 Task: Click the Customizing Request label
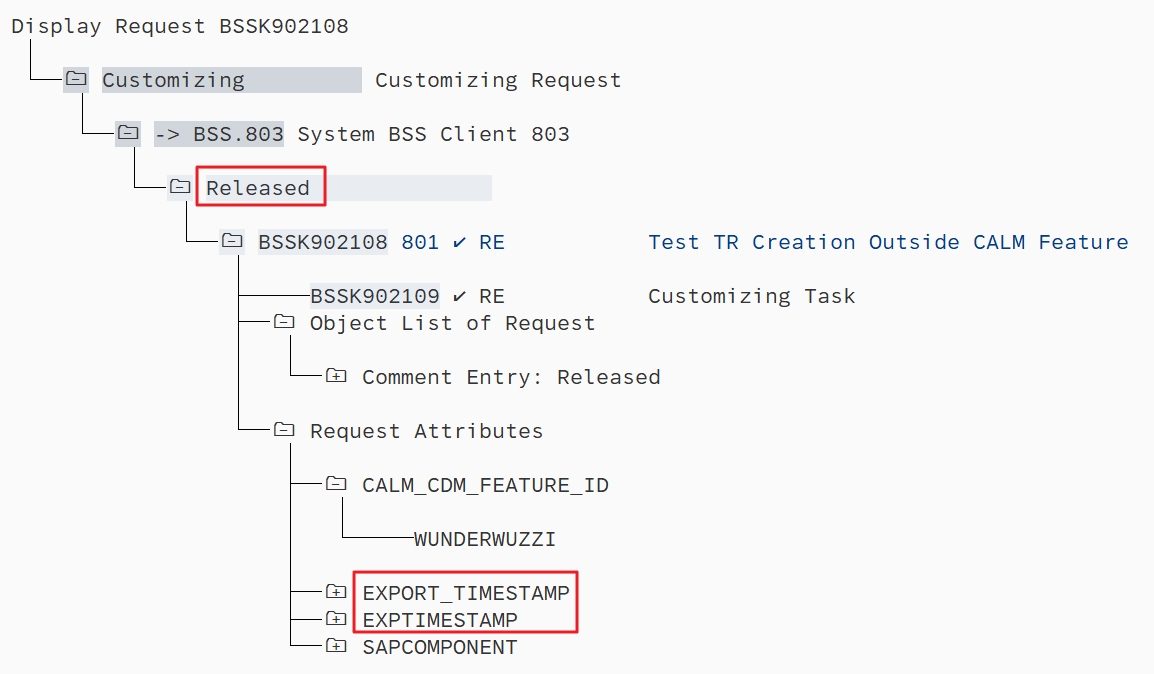tap(497, 80)
